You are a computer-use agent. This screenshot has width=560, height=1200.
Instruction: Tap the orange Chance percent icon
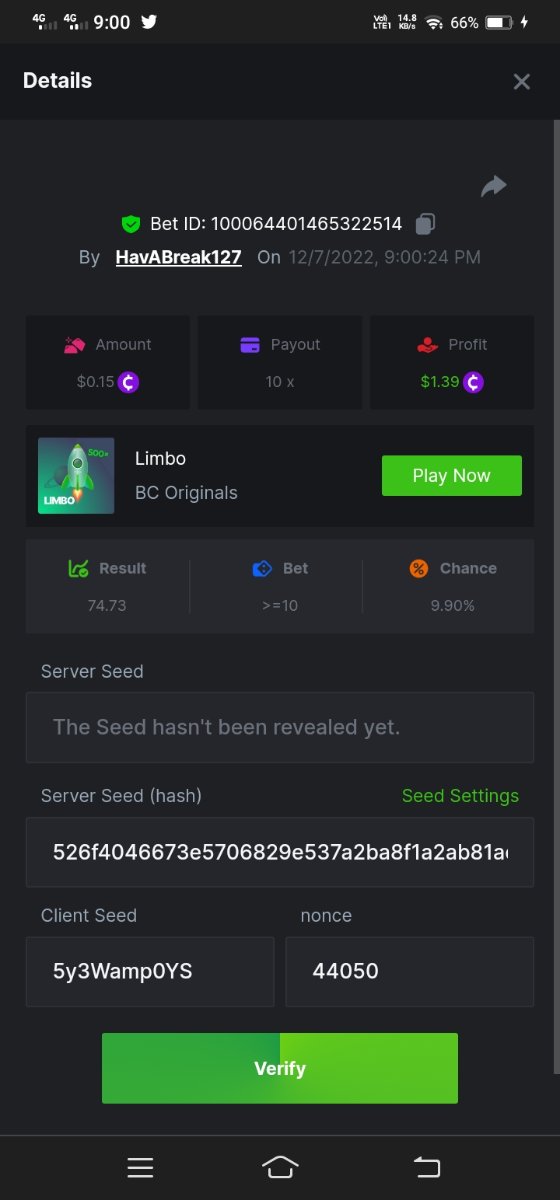pos(419,568)
